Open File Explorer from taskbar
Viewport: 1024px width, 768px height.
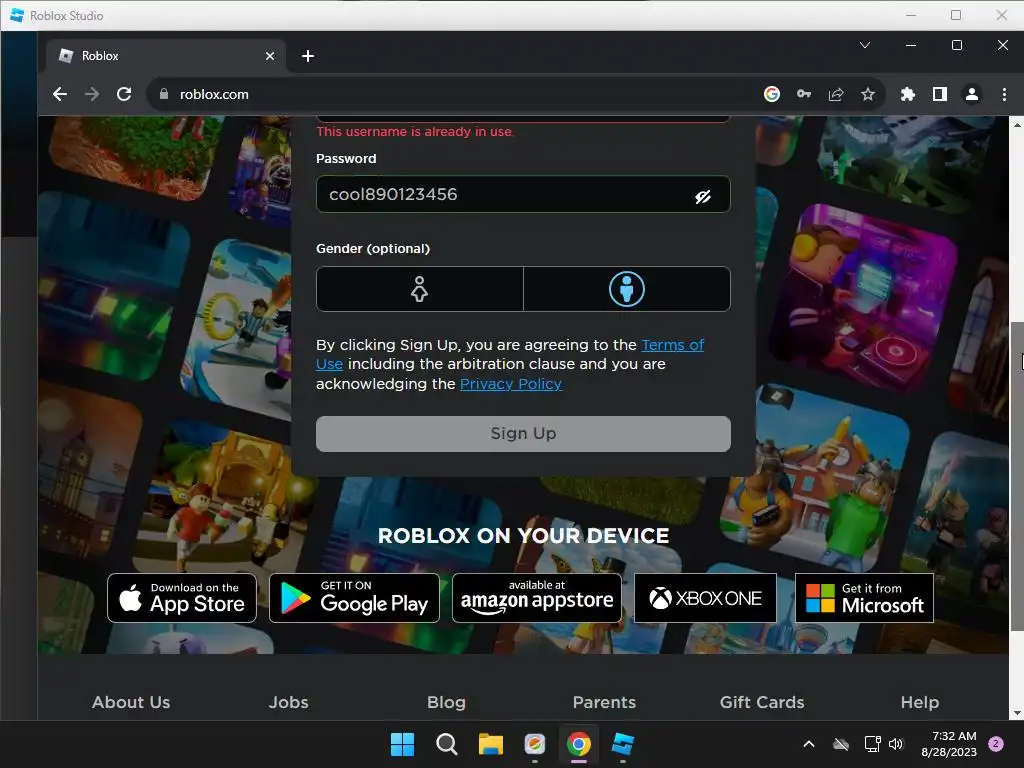coord(490,744)
